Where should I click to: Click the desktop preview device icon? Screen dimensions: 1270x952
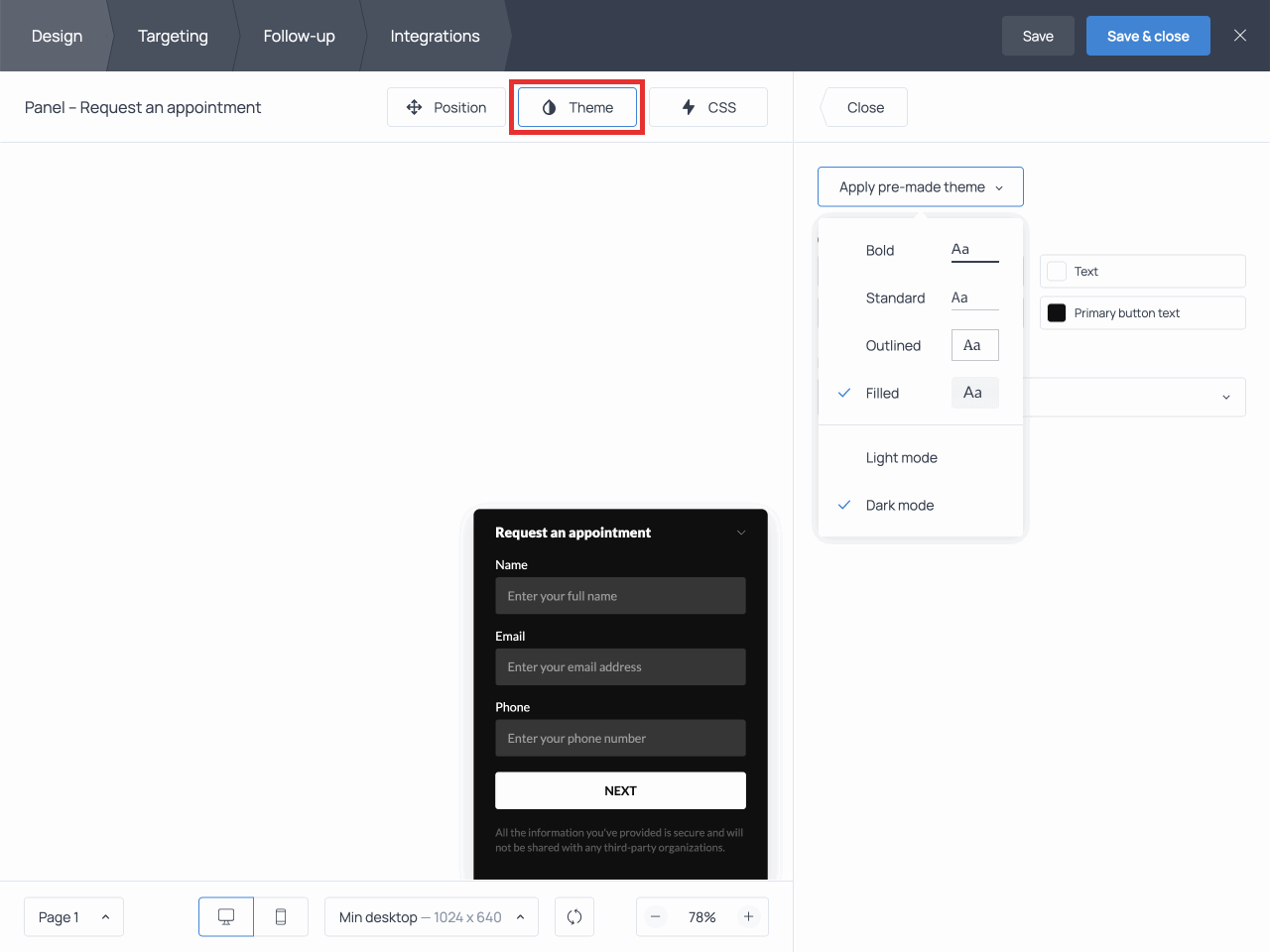tap(226, 917)
